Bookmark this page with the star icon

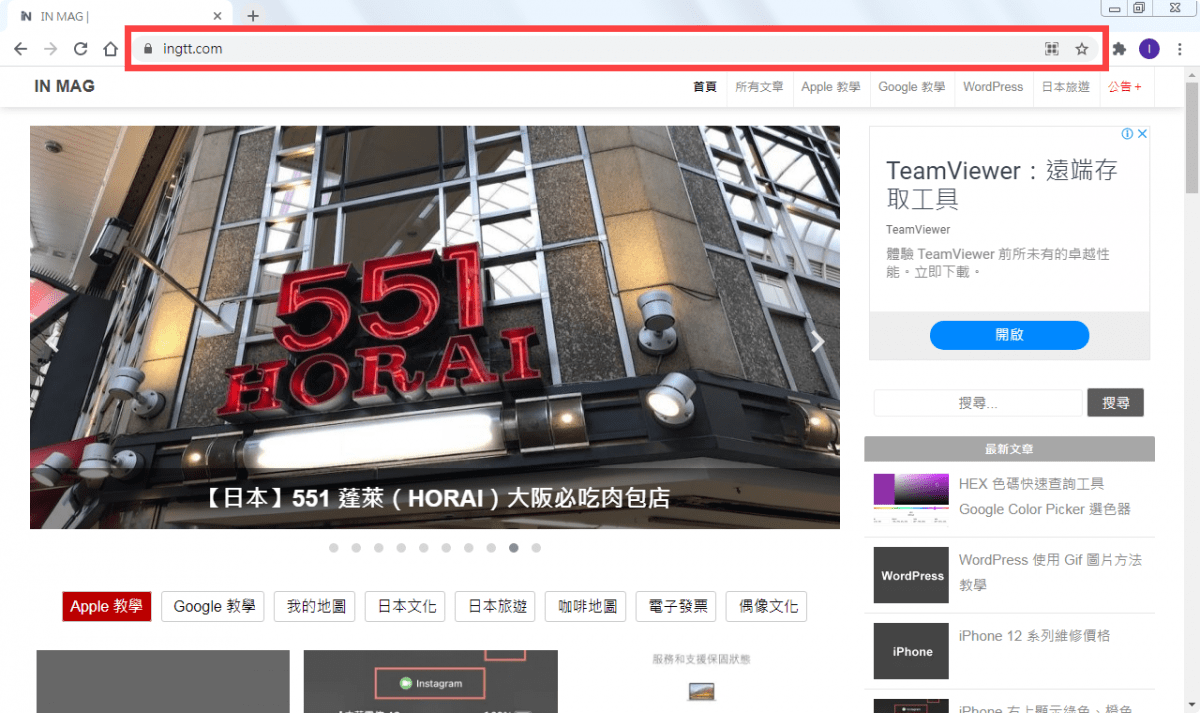click(x=1081, y=49)
